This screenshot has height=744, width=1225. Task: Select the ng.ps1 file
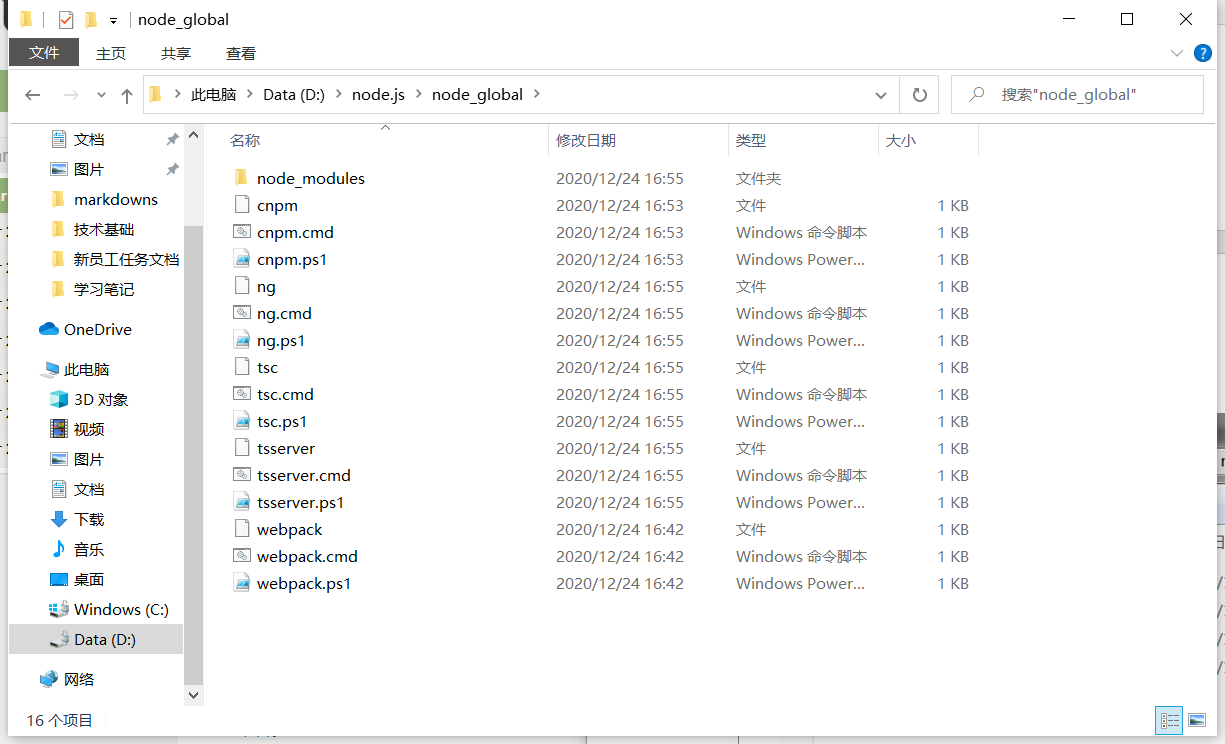point(281,340)
